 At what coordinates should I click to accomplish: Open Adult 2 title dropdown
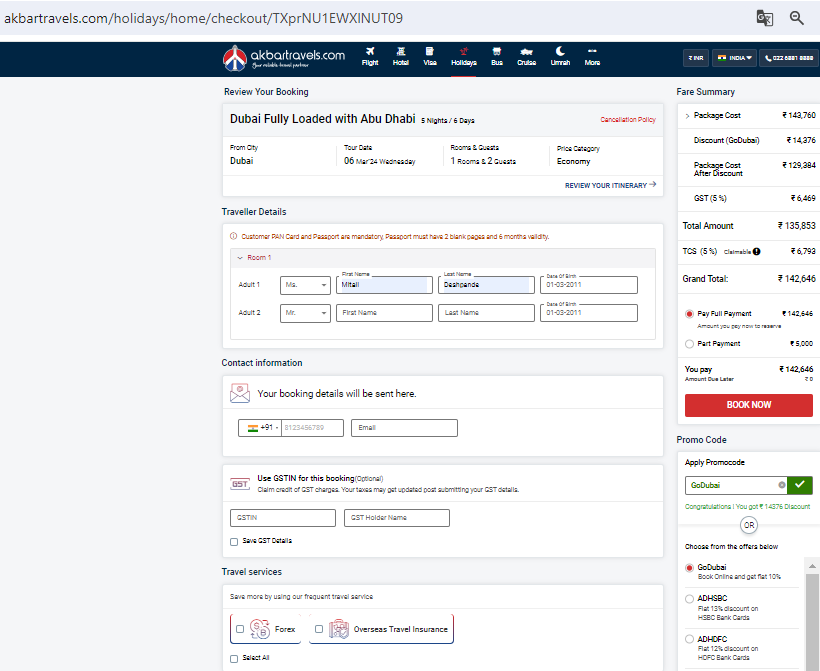pyautogui.click(x=305, y=313)
